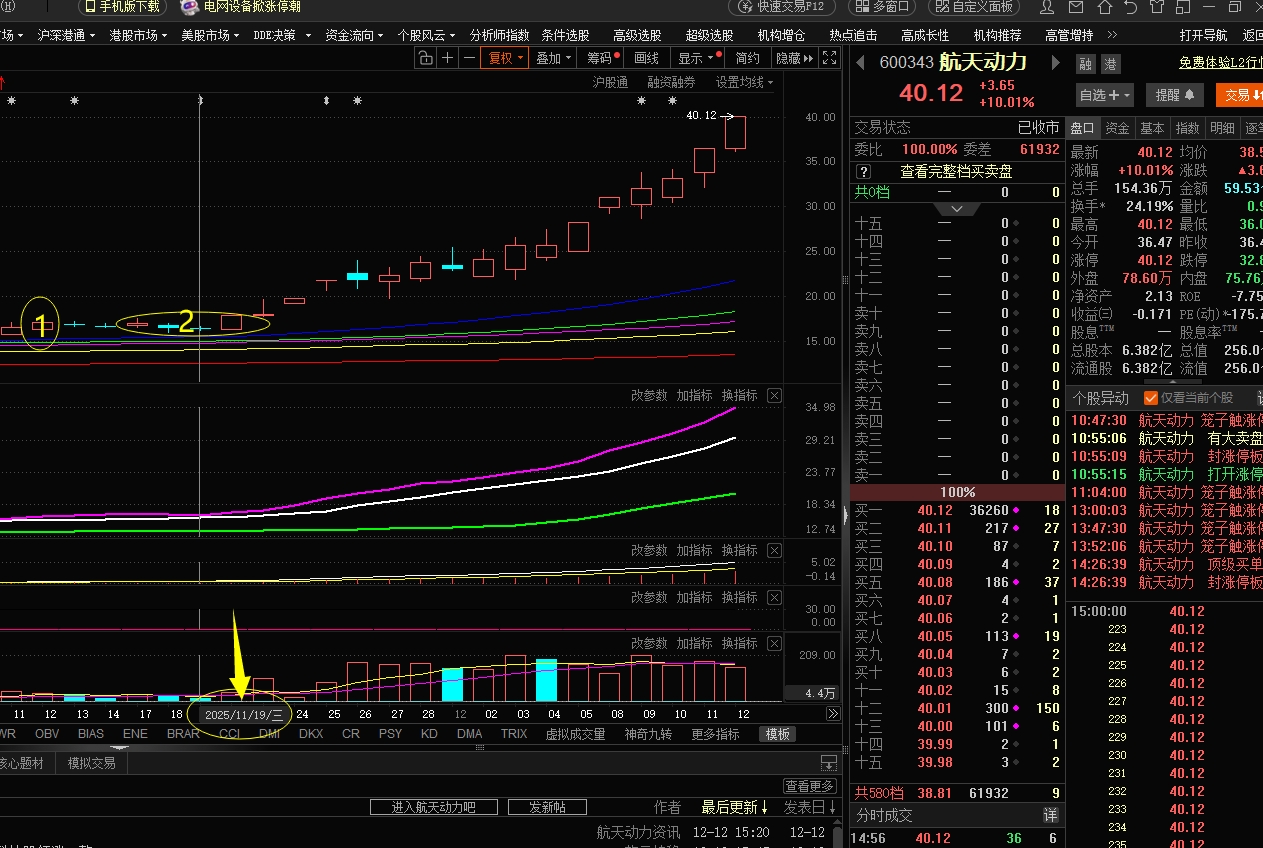Zoom out chart with minus icon
The image size is (1263, 848).
pos(469,58)
